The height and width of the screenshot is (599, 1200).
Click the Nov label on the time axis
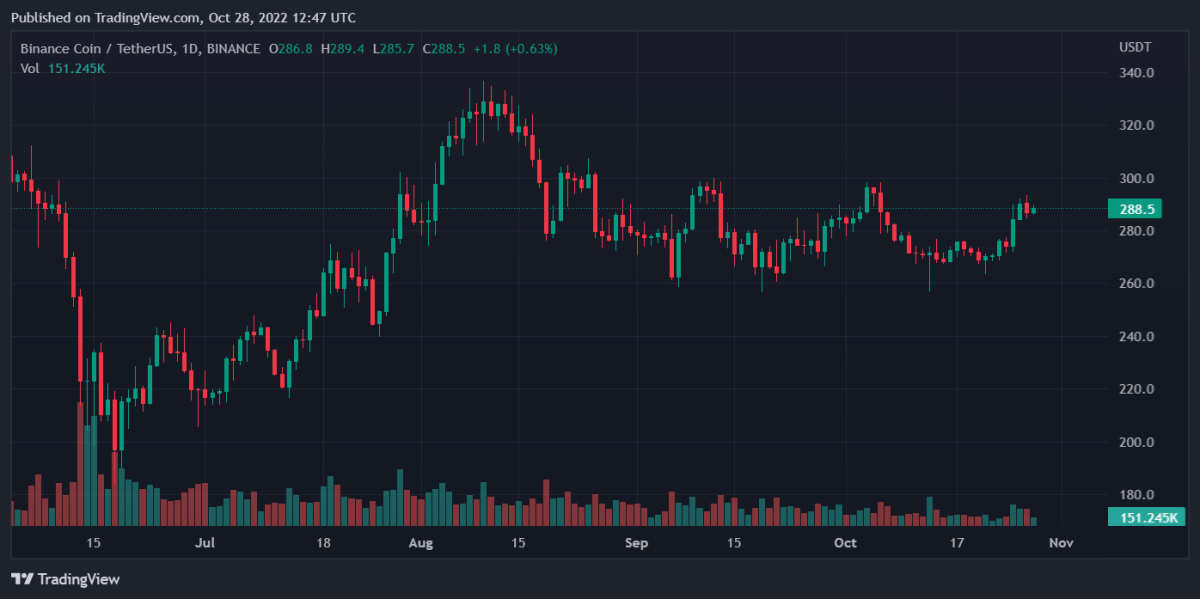coord(1060,543)
